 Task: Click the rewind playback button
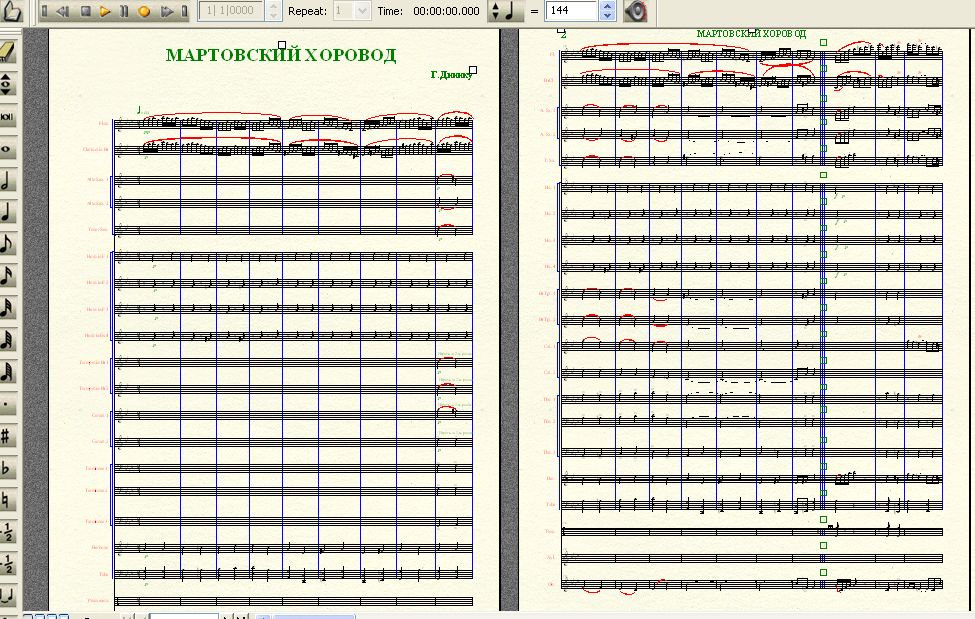coord(63,11)
